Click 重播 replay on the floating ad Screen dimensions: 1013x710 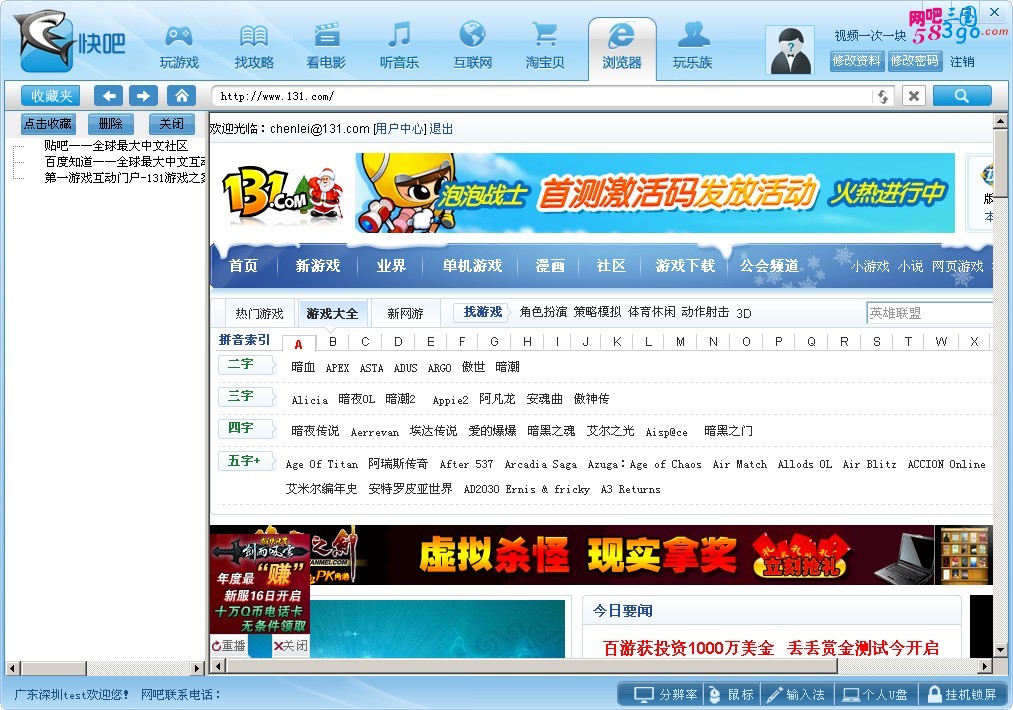(x=229, y=645)
